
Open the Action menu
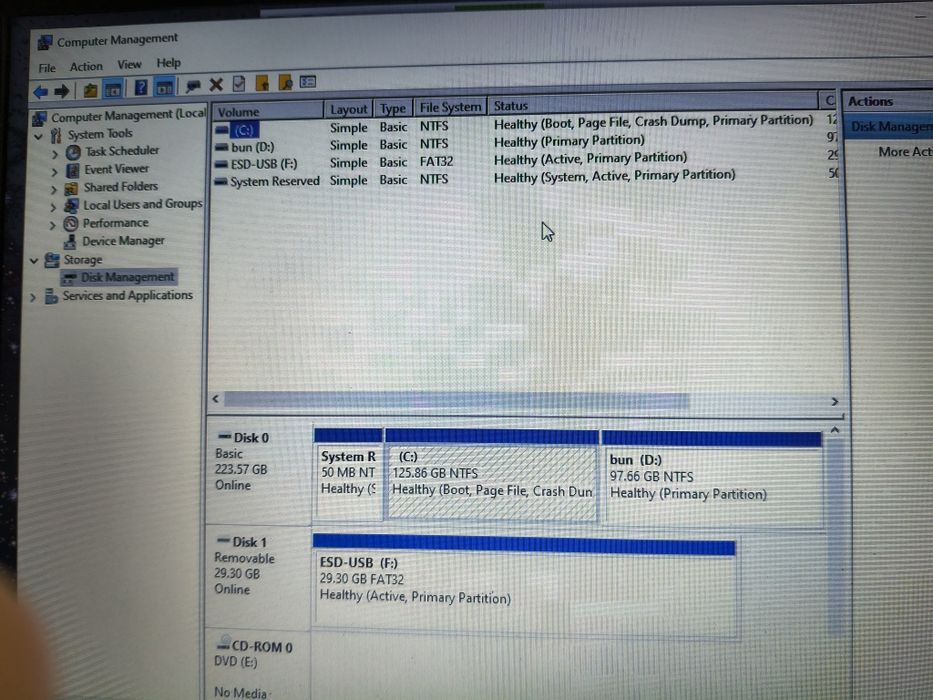[86, 66]
